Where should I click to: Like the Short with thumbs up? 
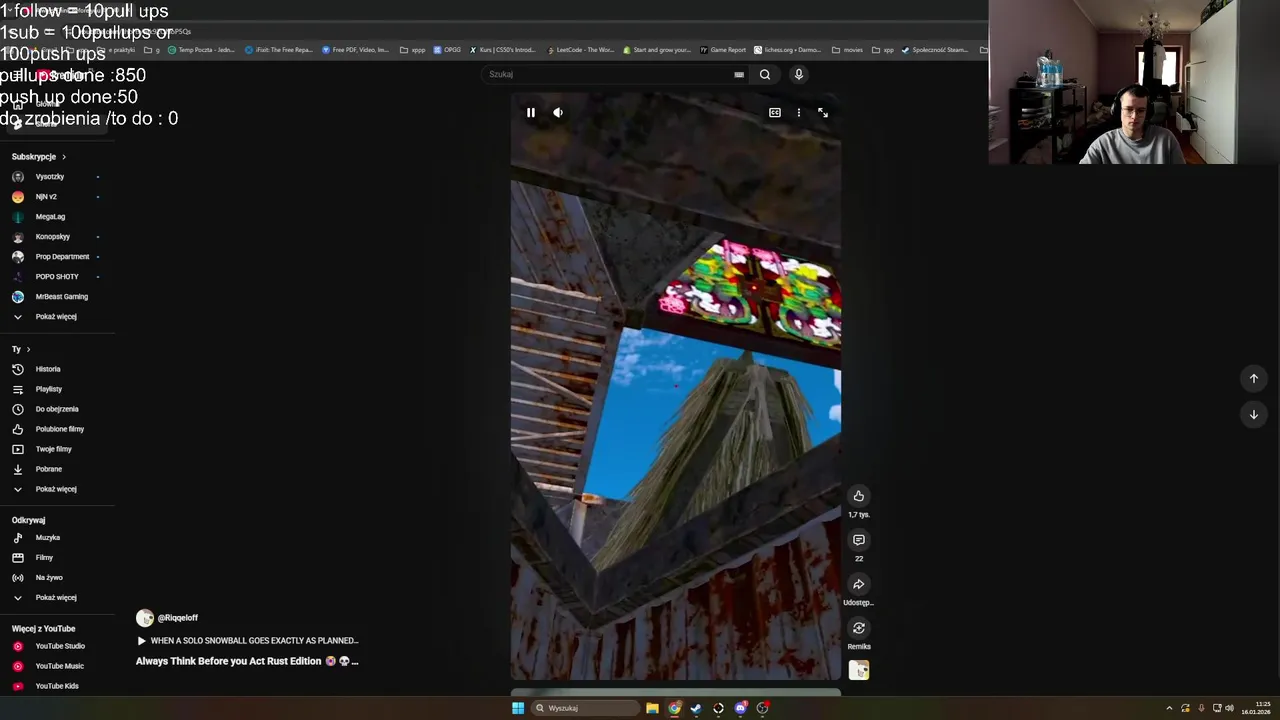[x=859, y=496]
